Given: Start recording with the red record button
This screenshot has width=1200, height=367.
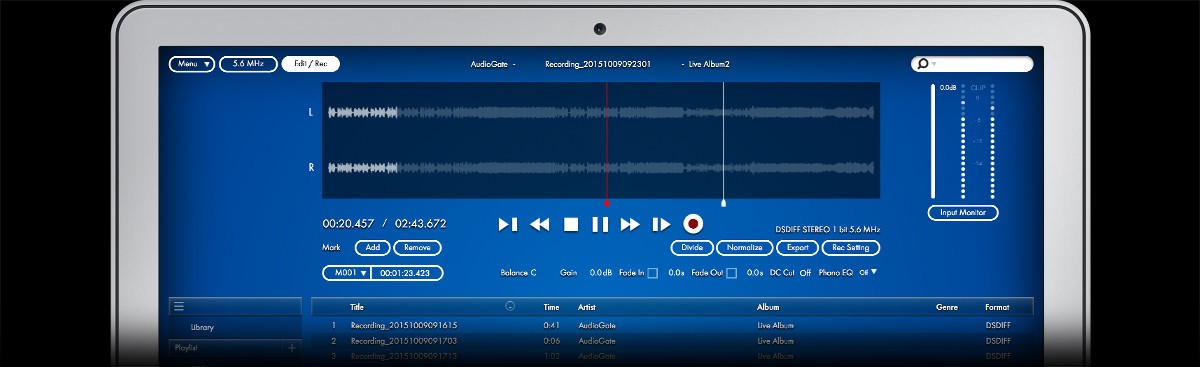Looking at the screenshot, I should (692, 224).
